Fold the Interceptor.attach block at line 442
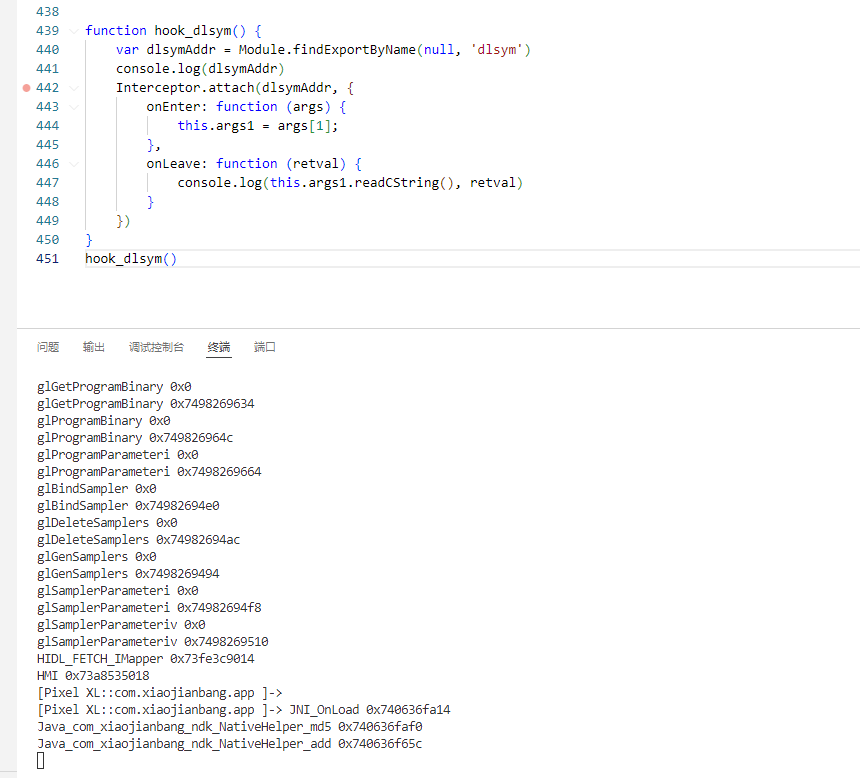 coord(74,88)
